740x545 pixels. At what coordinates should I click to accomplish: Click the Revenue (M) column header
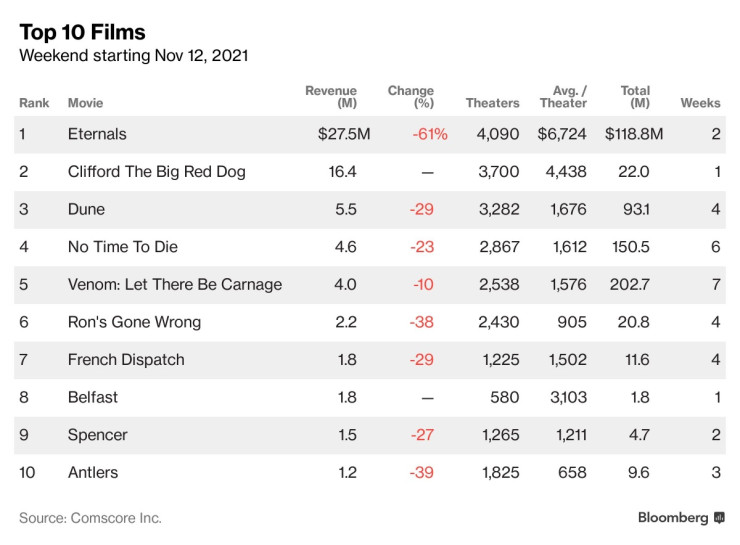pyautogui.click(x=330, y=97)
